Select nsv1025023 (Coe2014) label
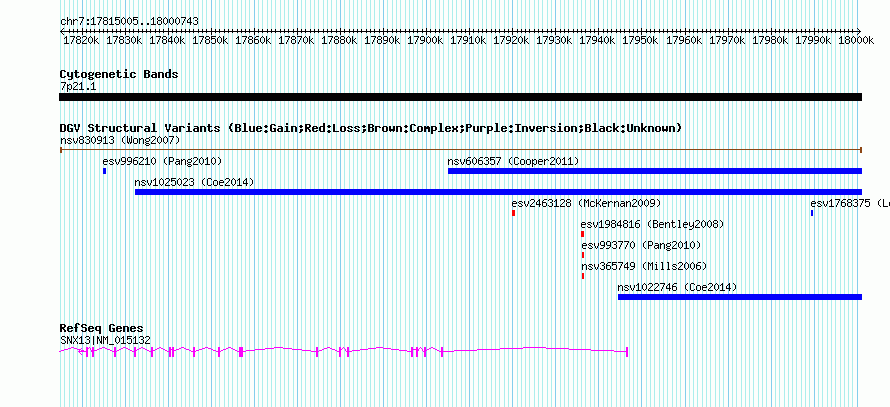Image resolution: width=890 pixels, height=407 pixels. pos(194,182)
